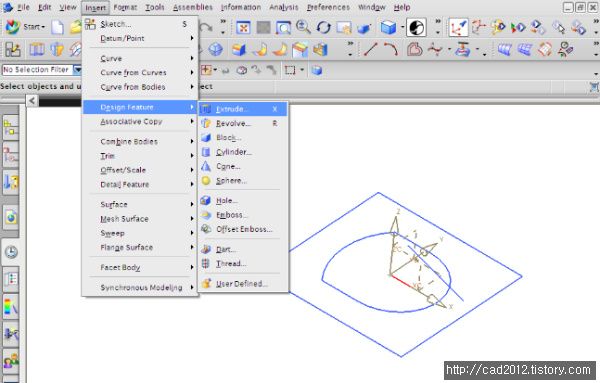Pick the Cone feature entry
600x383 pixels.
pos(243,166)
